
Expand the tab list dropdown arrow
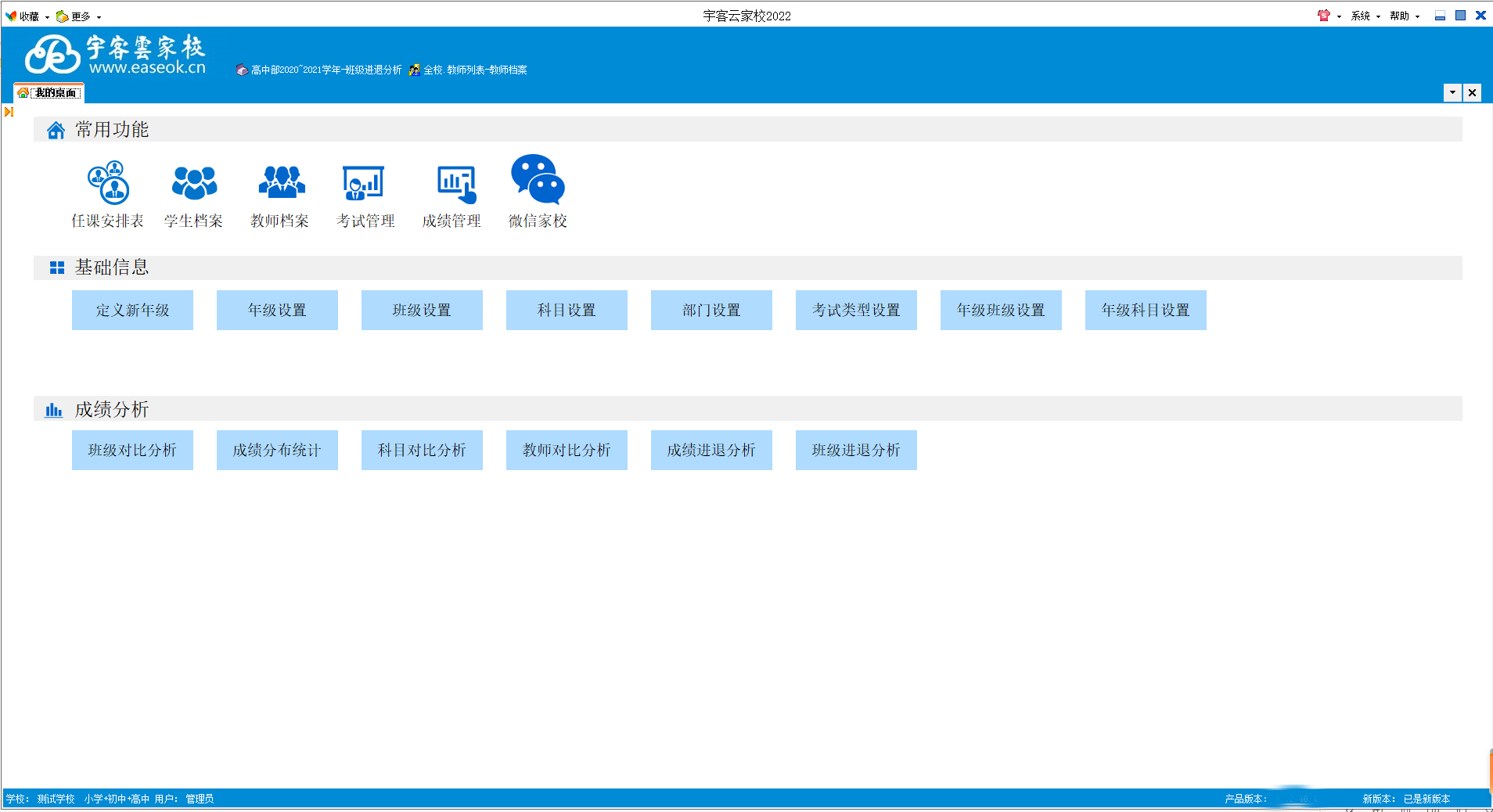click(x=1452, y=92)
